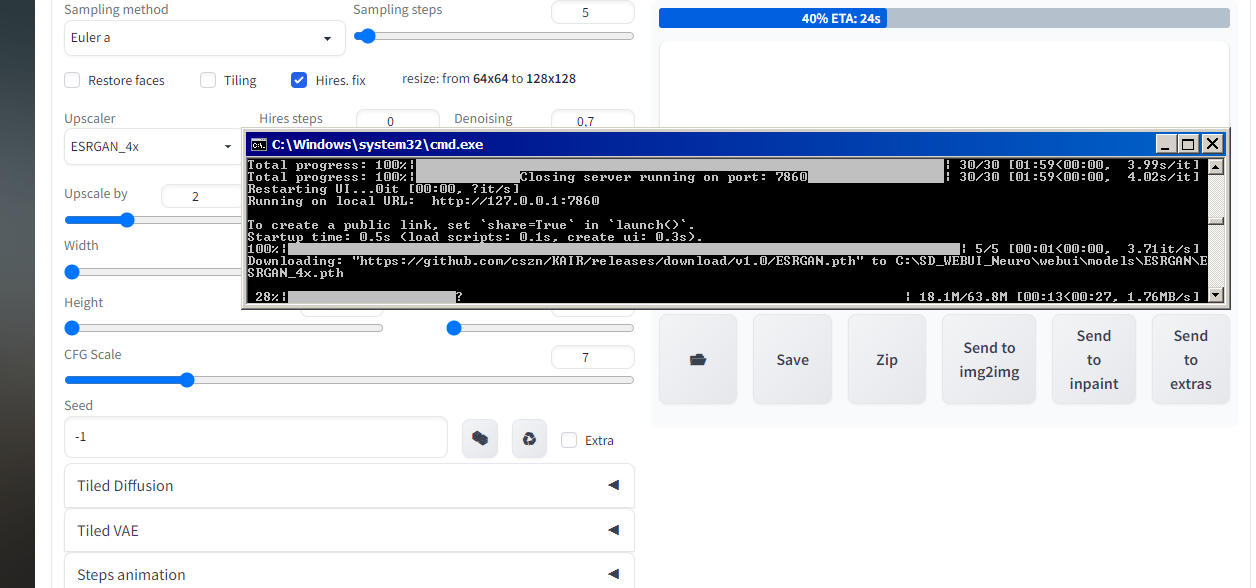The width and height of the screenshot is (1256, 588).
Task: Adjust the Width slider handle
Action: pyautogui.click(x=72, y=272)
